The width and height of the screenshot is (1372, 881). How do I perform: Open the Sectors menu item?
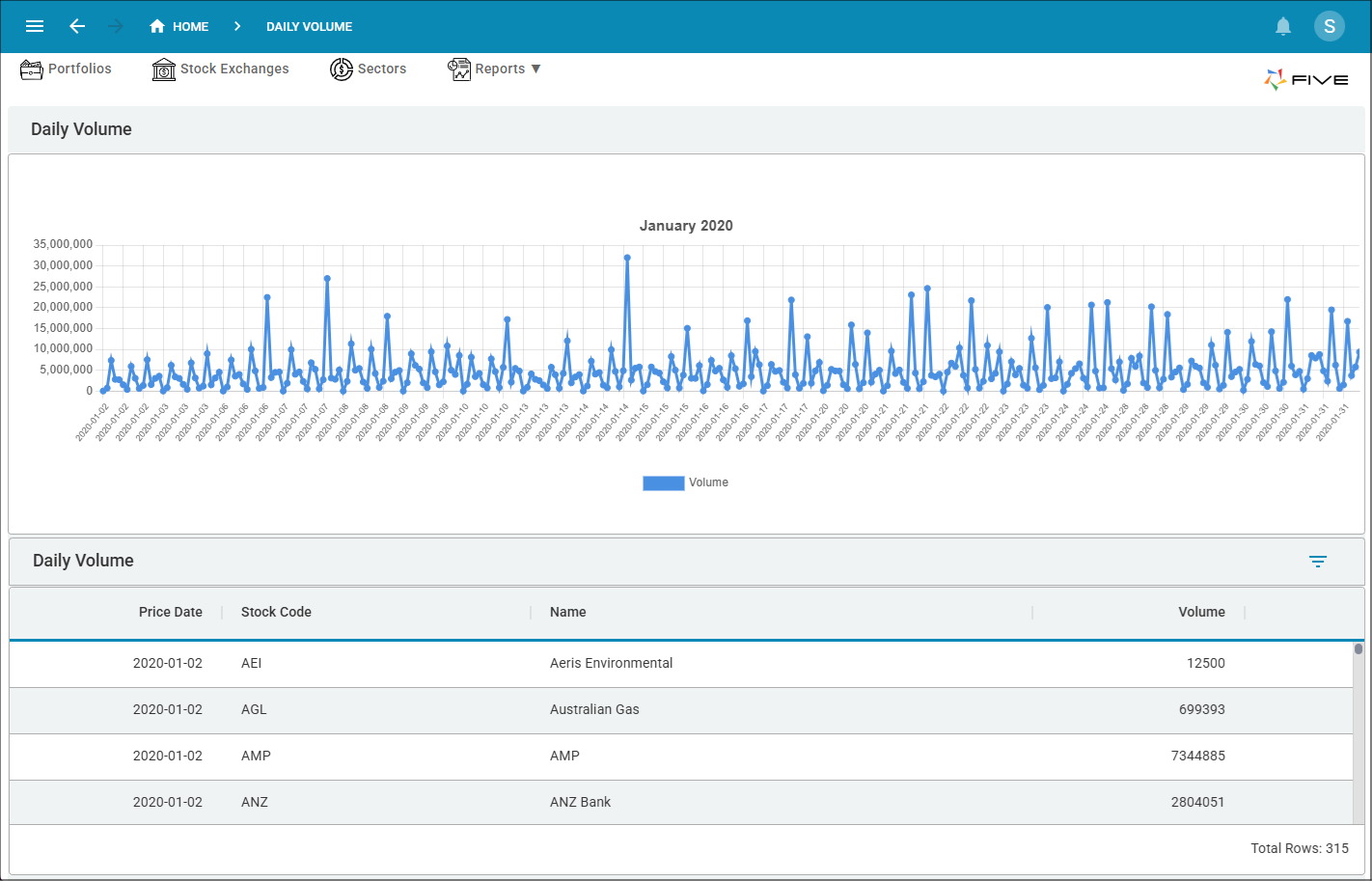pyautogui.click(x=382, y=69)
